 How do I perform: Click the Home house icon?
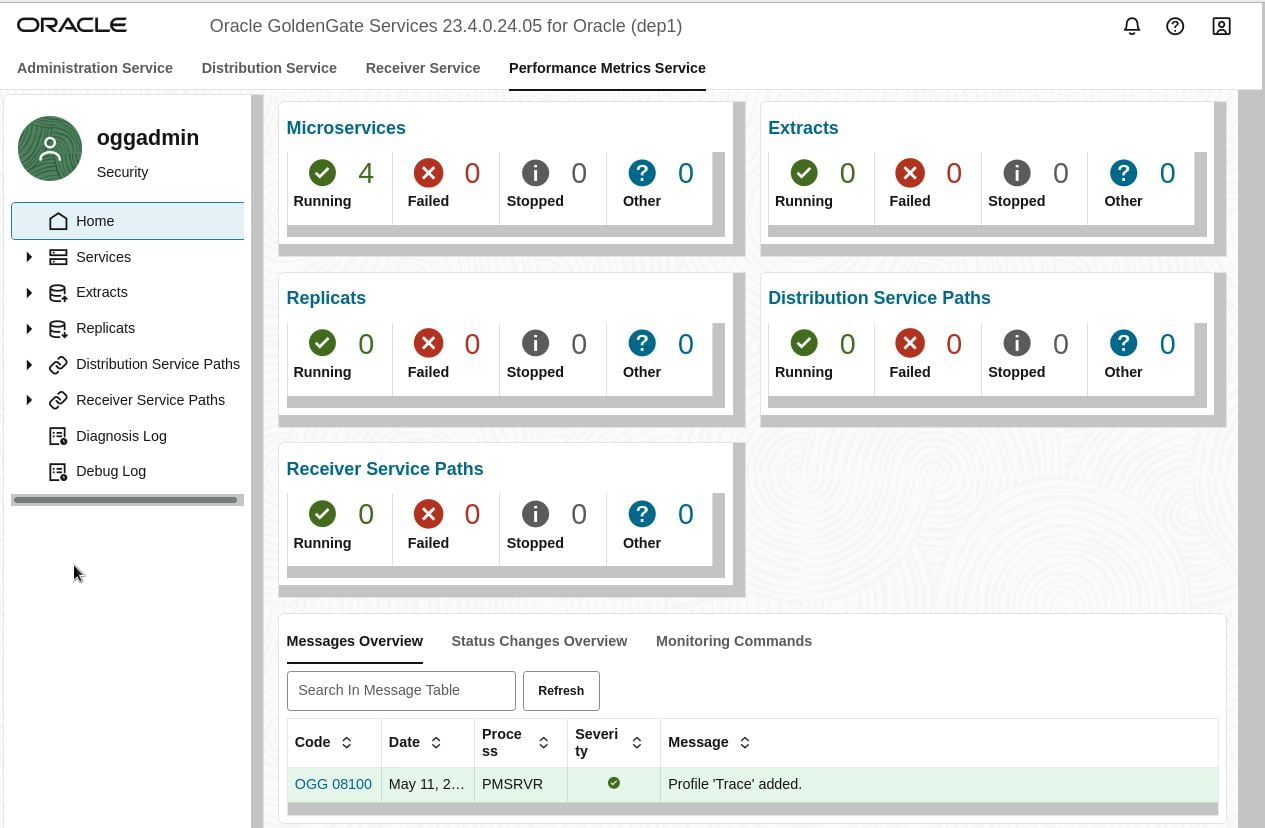58,221
